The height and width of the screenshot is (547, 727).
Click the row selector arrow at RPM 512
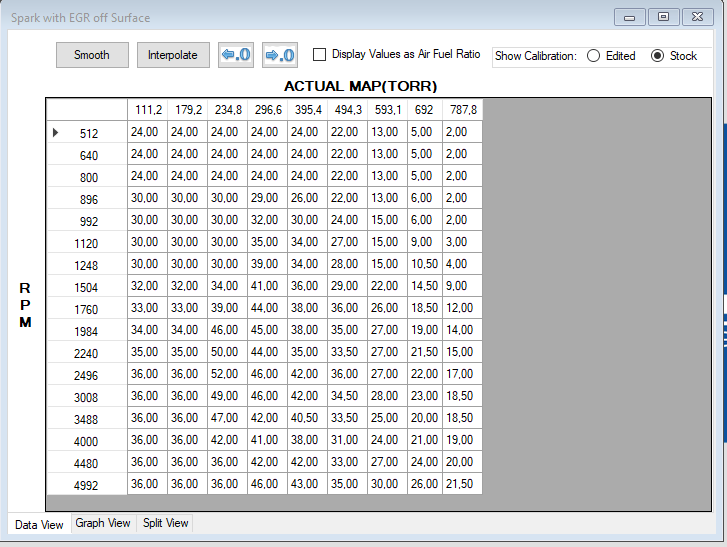tap(56, 132)
